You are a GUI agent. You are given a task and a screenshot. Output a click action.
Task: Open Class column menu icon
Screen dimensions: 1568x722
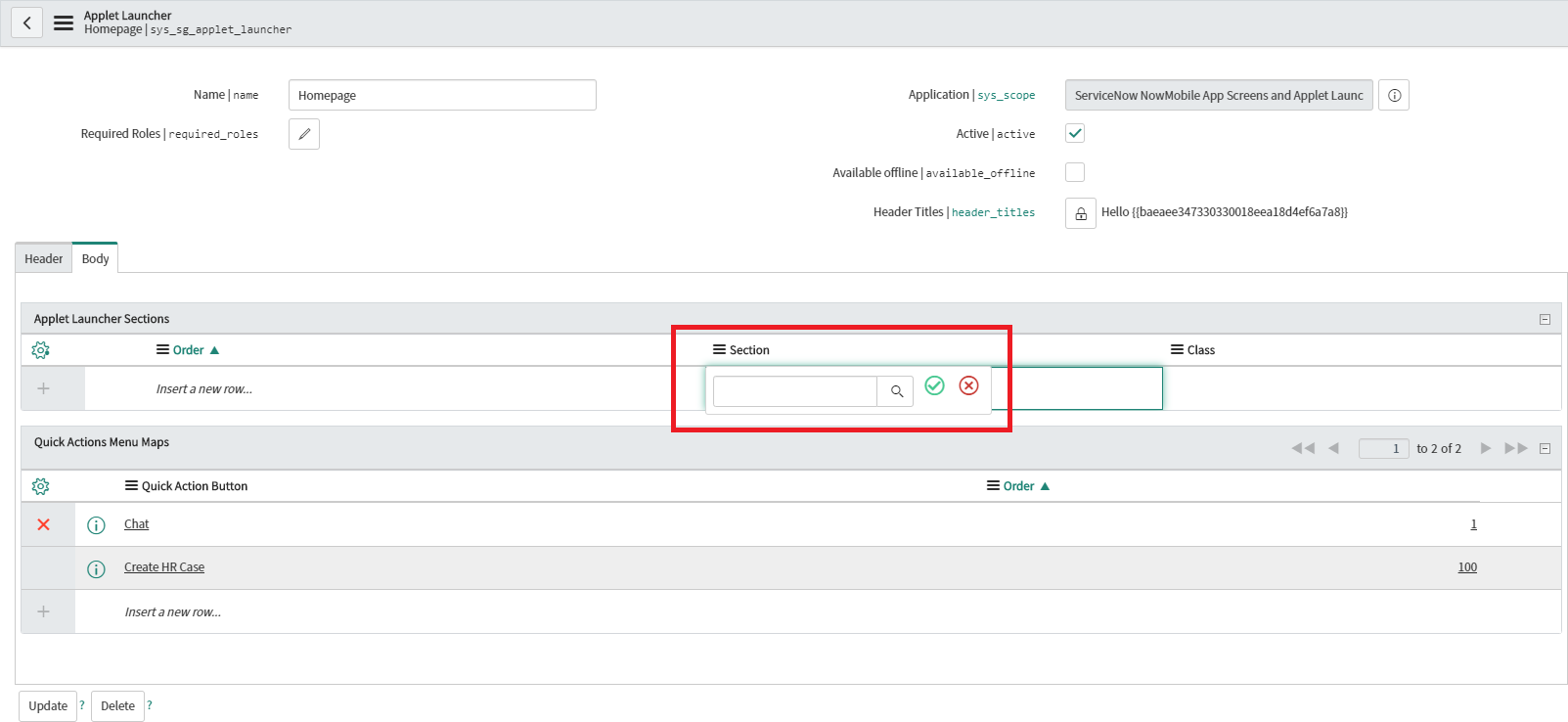1177,350
